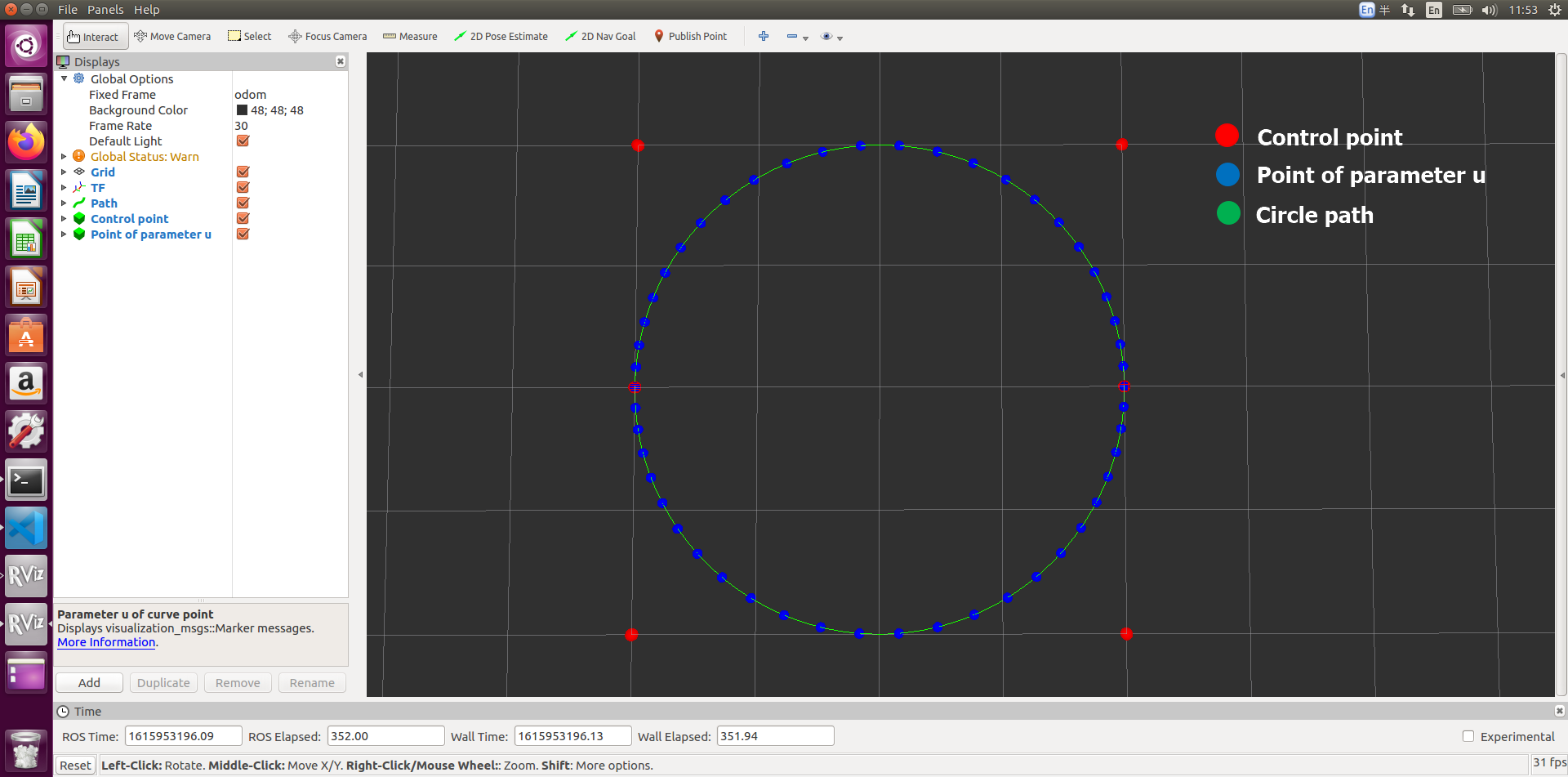Image resolution: width=1568 pixels, height=777 pixels.
Task: Choose the Select tool
Action: 249,37
